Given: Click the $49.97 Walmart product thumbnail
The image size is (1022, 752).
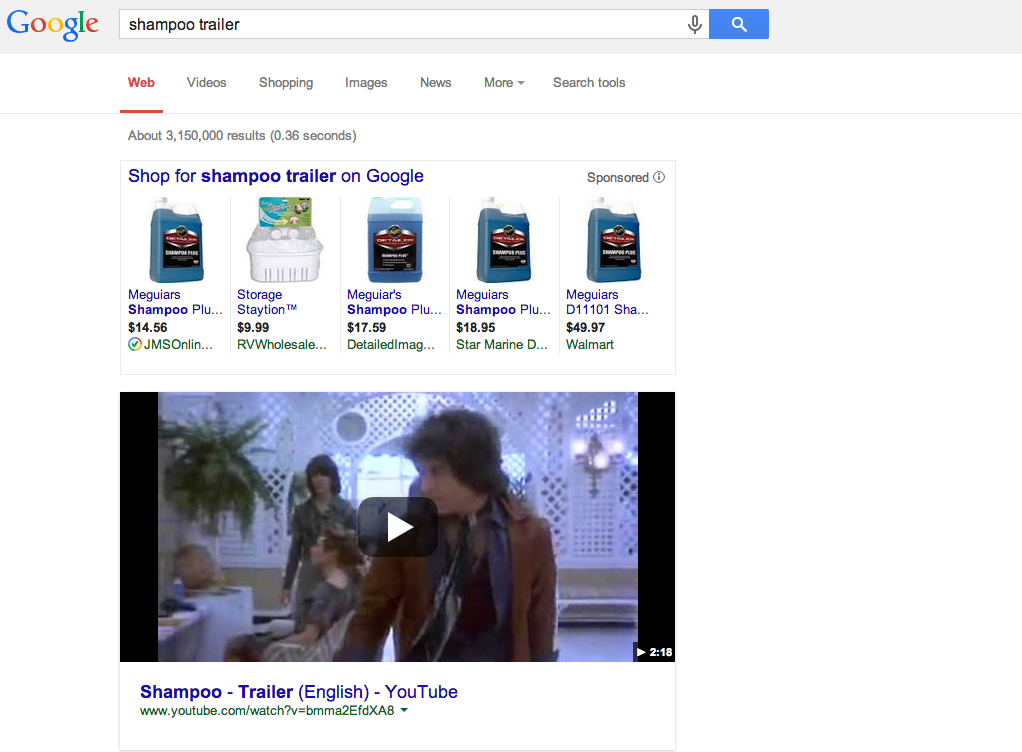Looking at the screenshot, I should pos(614,240).
